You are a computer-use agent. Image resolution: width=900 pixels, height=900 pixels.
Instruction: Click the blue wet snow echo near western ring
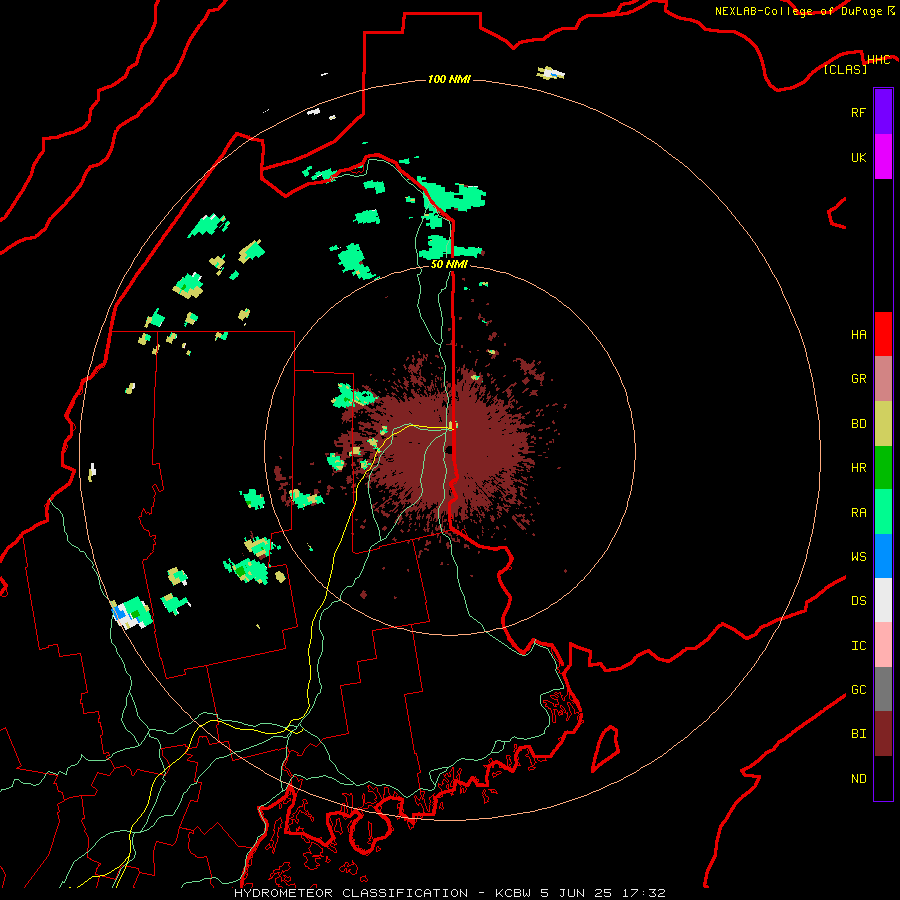(119, 612)
